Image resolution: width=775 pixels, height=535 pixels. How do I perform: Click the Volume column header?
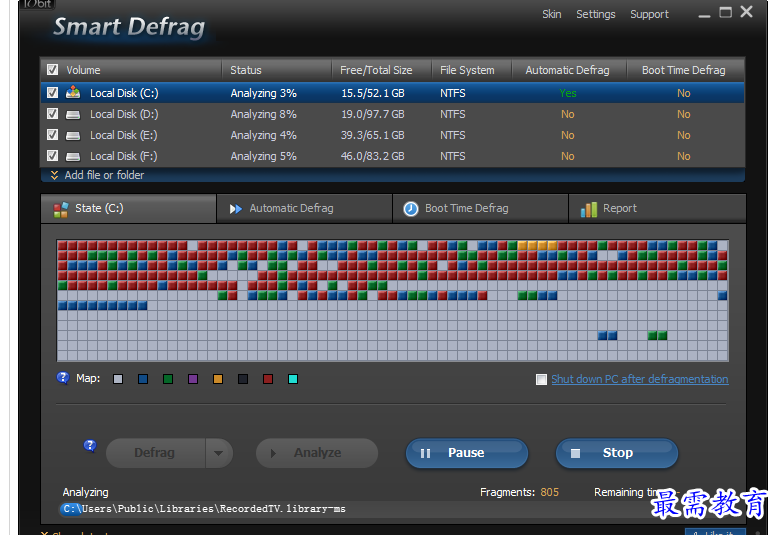click(83, 70)
